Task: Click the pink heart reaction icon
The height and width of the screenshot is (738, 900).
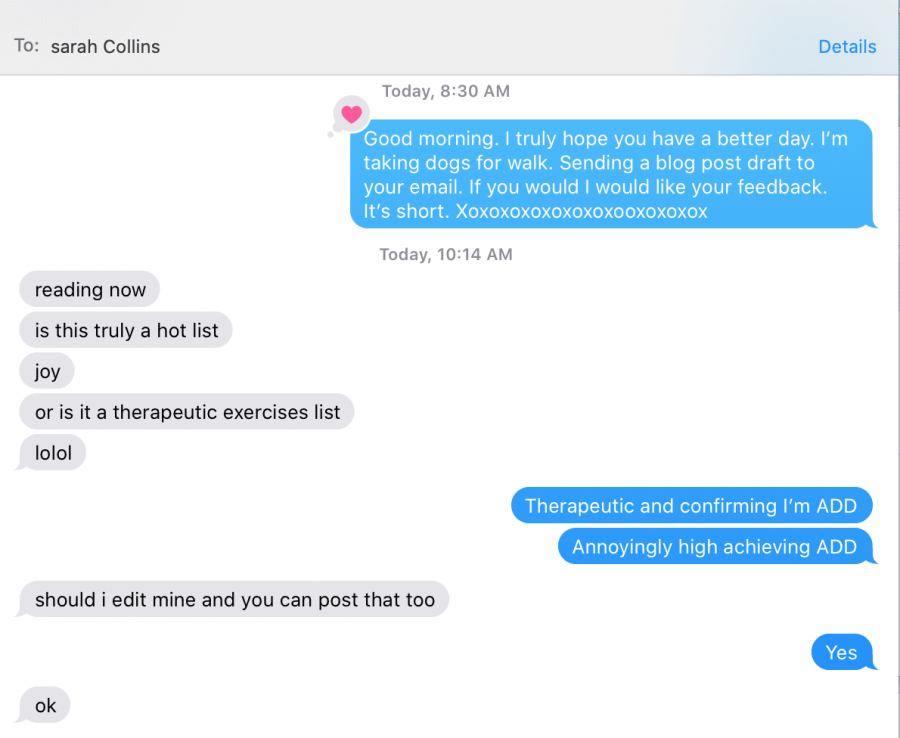Action: (350, 115)
